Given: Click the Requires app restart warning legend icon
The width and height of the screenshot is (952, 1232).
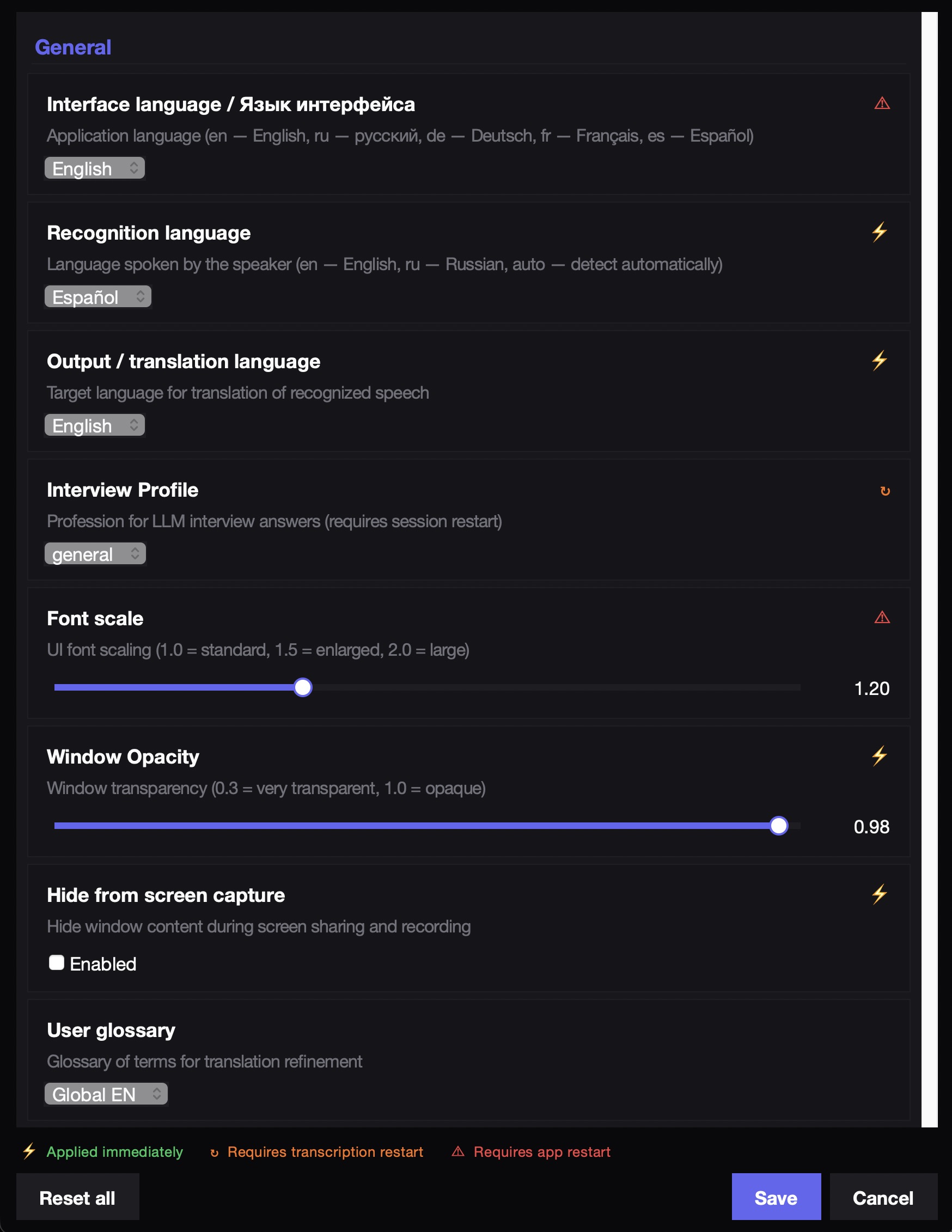Looking at the screenshot, I should 459,1151.
